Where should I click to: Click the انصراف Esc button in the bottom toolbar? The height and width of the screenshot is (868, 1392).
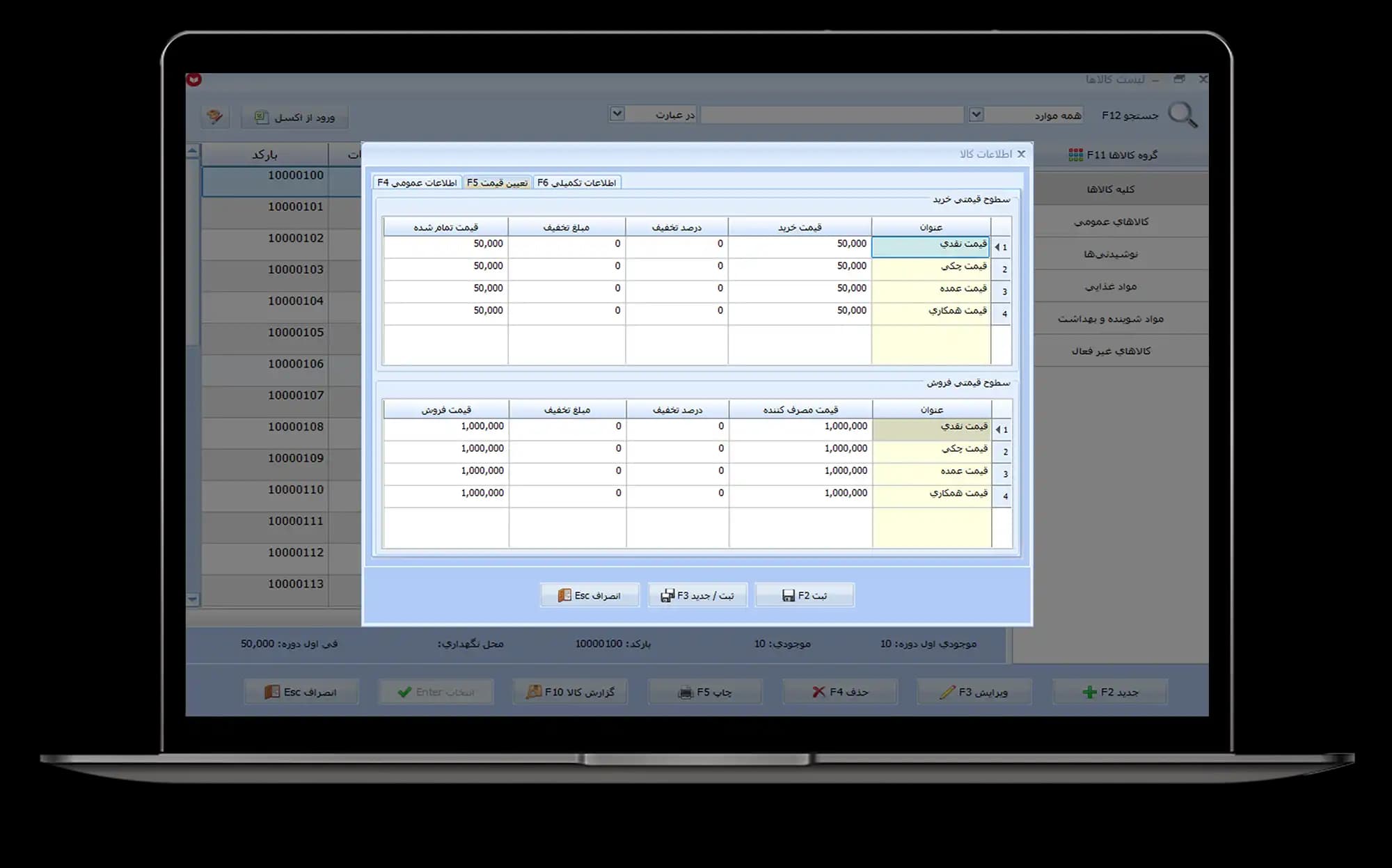coord(301,692)
